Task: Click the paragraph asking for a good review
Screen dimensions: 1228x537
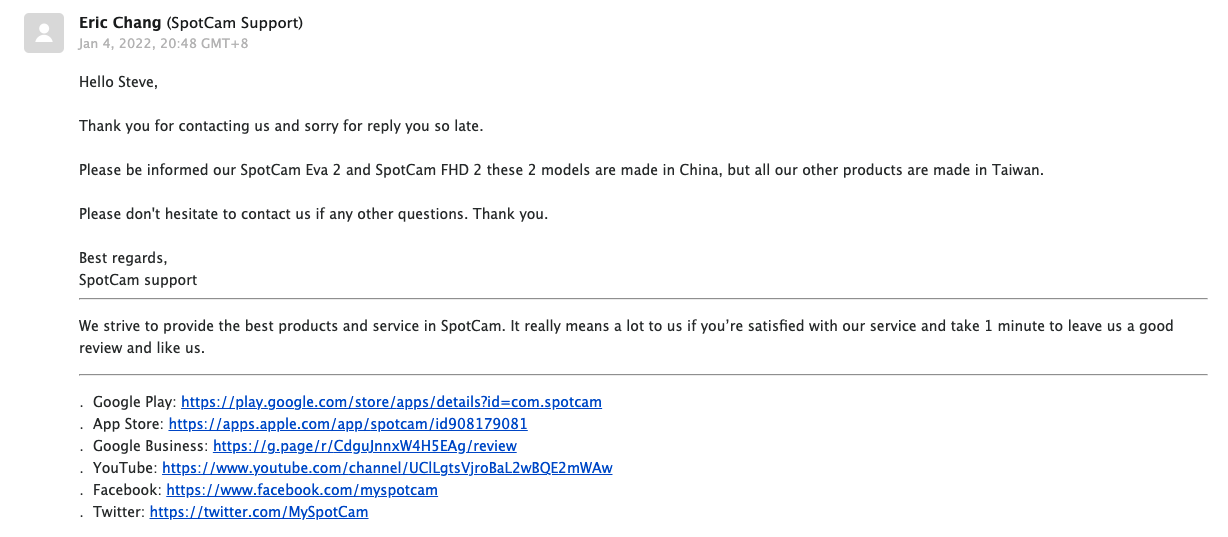Action: (626, 337)
